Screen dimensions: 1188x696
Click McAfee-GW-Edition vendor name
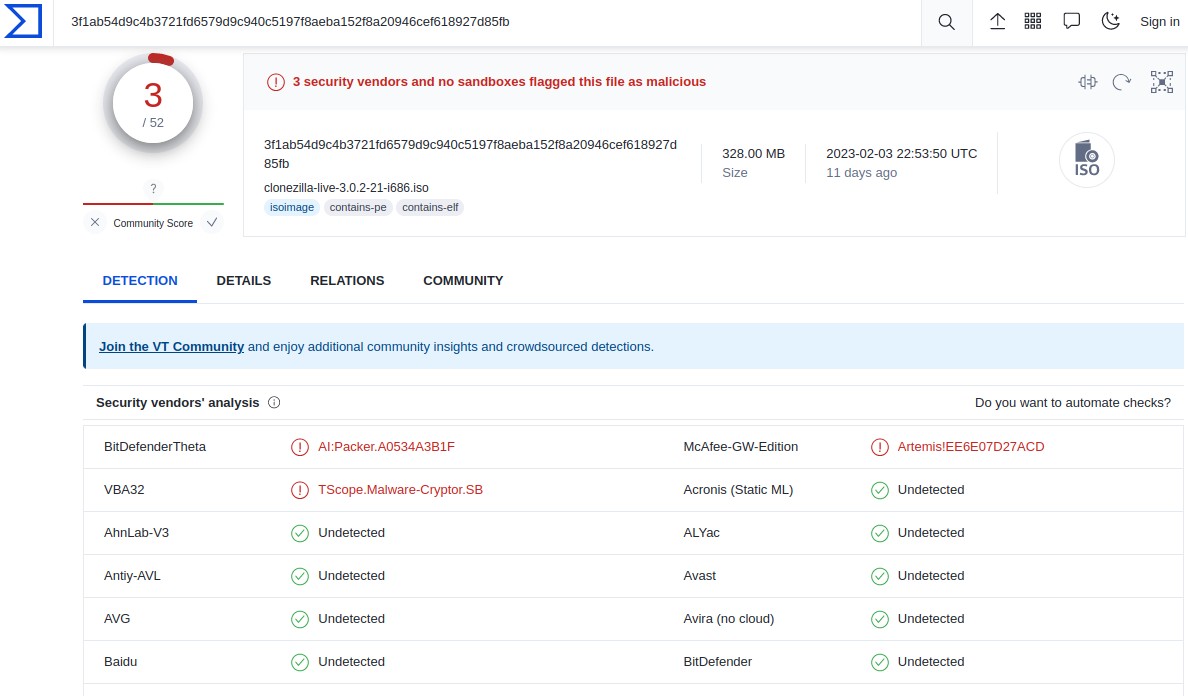[x=740, y=447]
